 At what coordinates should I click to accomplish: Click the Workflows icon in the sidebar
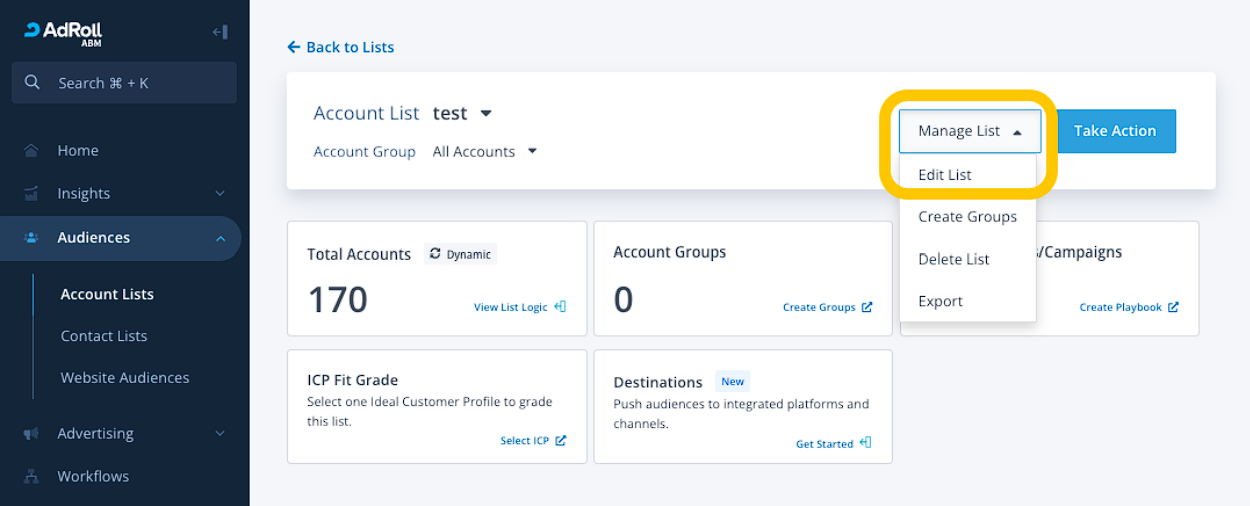point(32,477)
